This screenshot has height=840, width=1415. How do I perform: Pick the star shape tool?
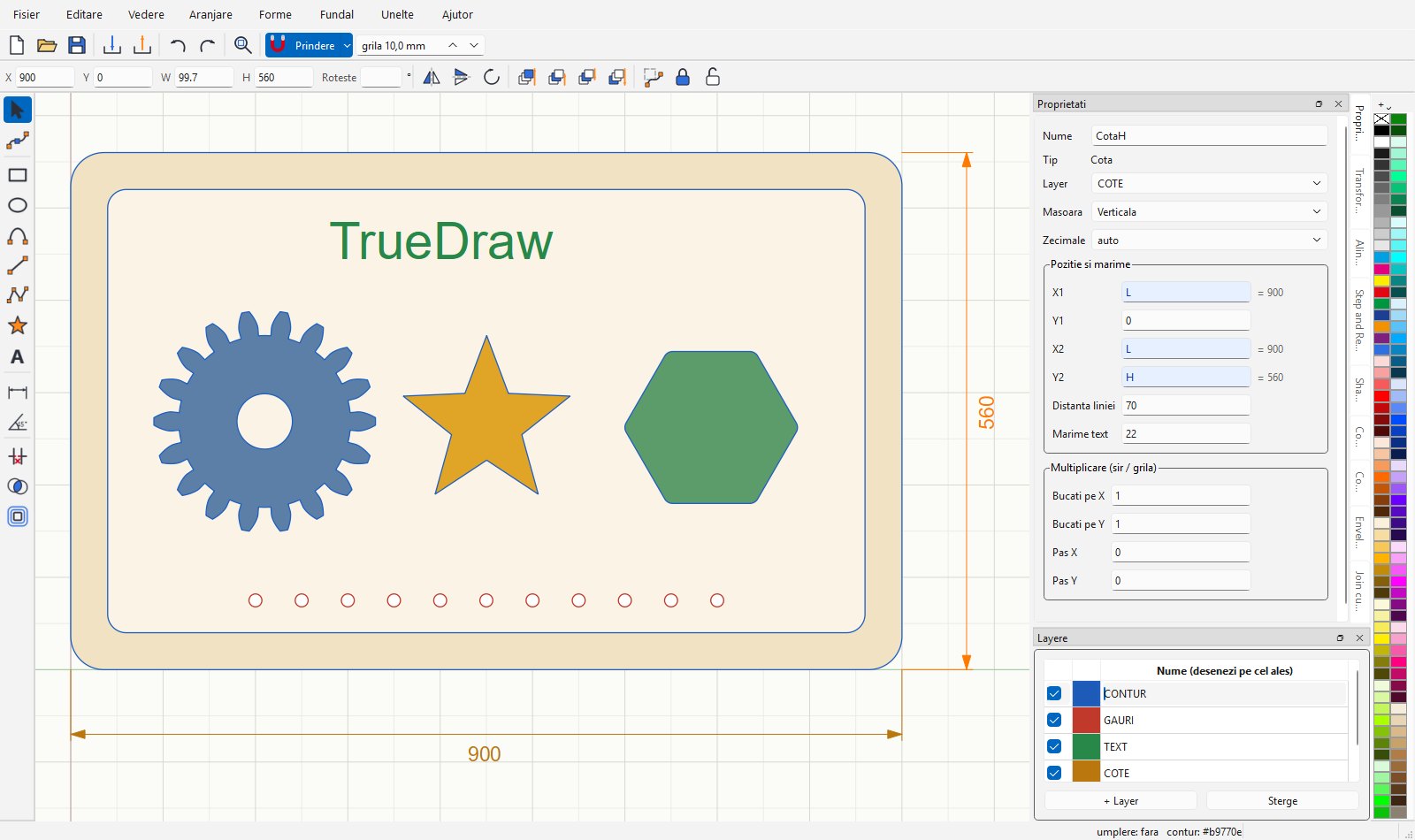pyautogui.click(x=18, y=325)
